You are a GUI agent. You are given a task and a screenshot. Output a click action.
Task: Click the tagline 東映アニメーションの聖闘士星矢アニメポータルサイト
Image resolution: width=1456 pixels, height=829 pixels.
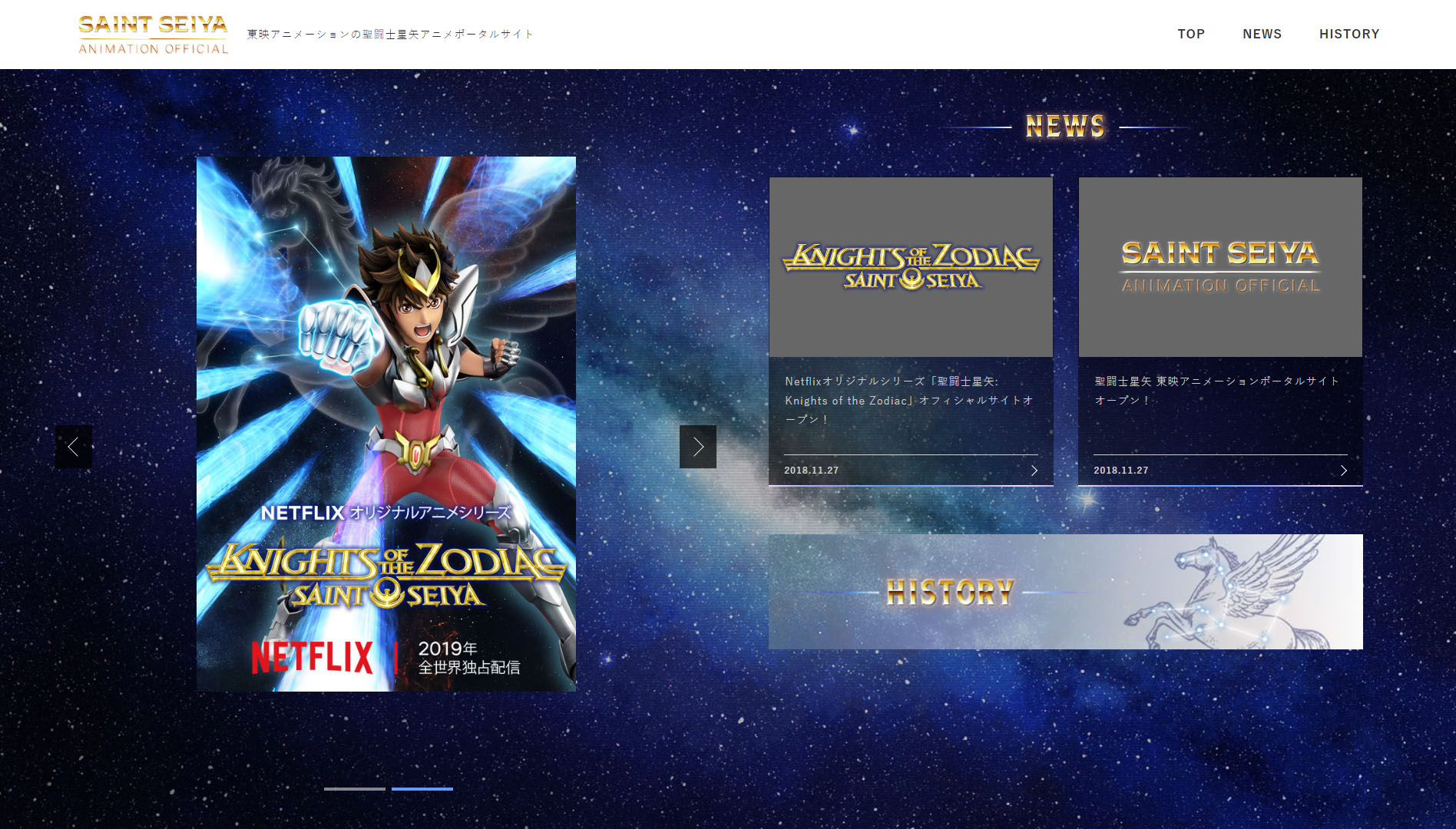[390, 35]
